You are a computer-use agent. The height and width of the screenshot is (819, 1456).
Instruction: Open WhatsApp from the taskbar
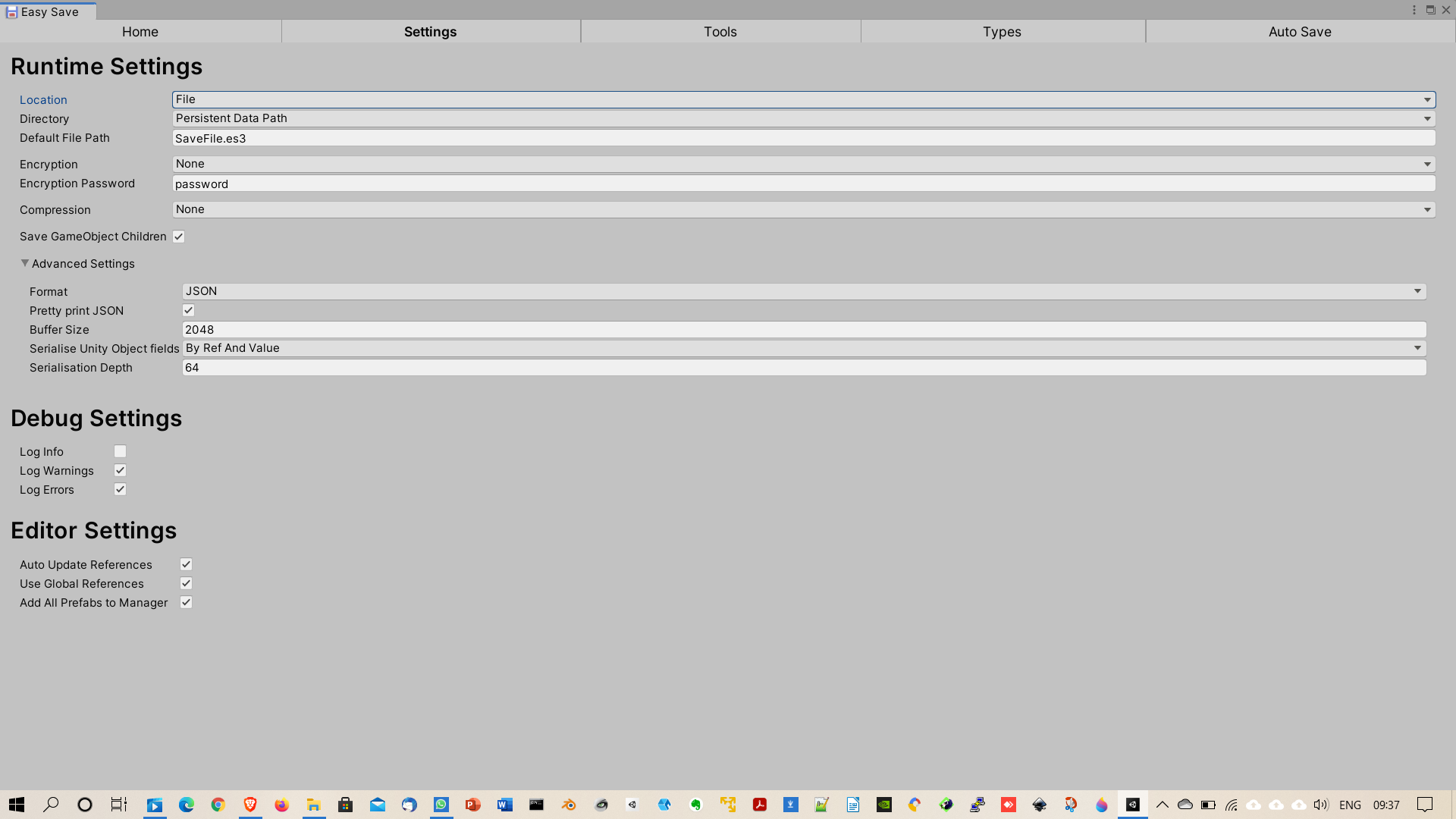(441, 805)
